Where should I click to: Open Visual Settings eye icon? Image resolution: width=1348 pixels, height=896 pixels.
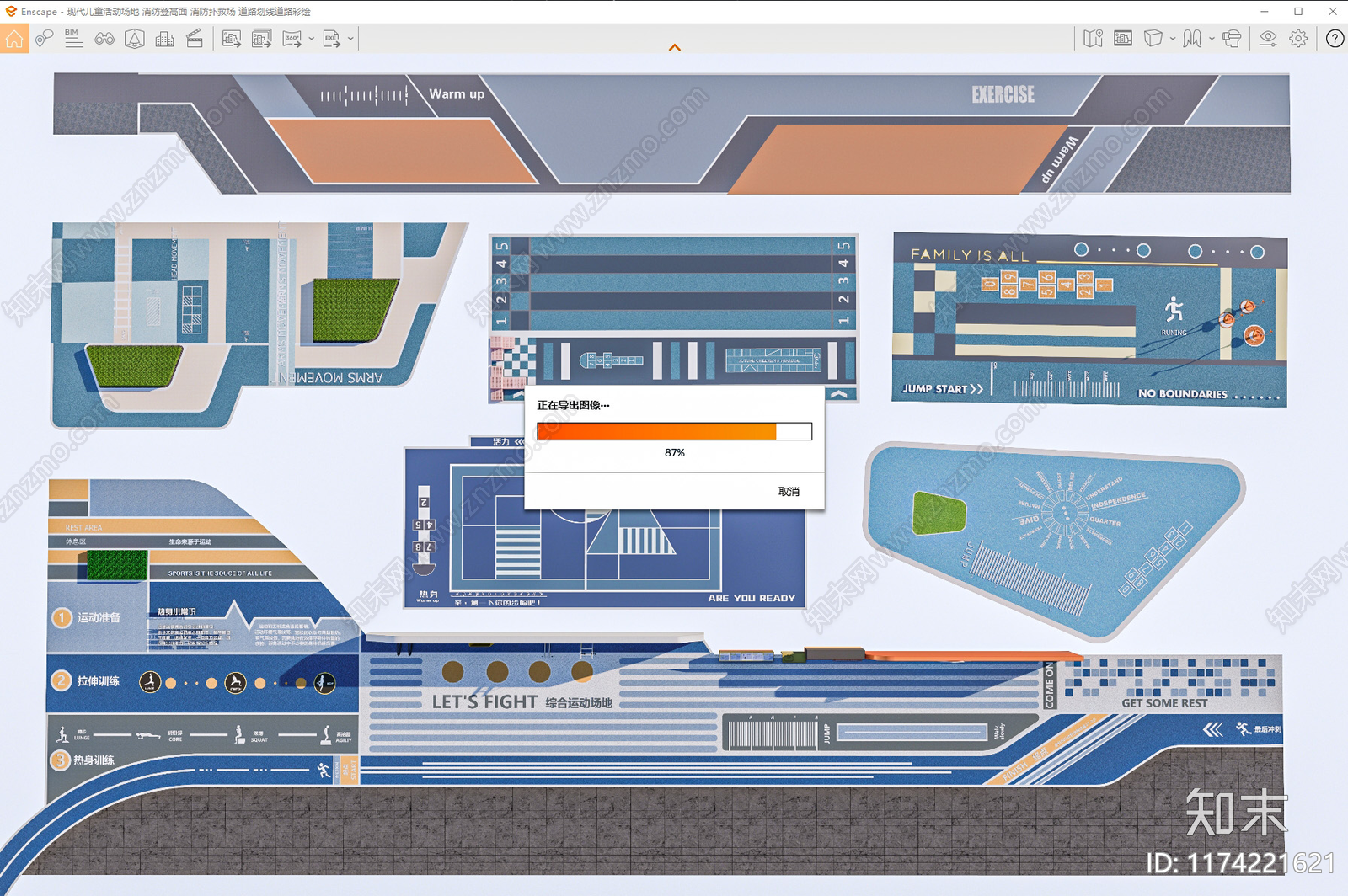1268,39
